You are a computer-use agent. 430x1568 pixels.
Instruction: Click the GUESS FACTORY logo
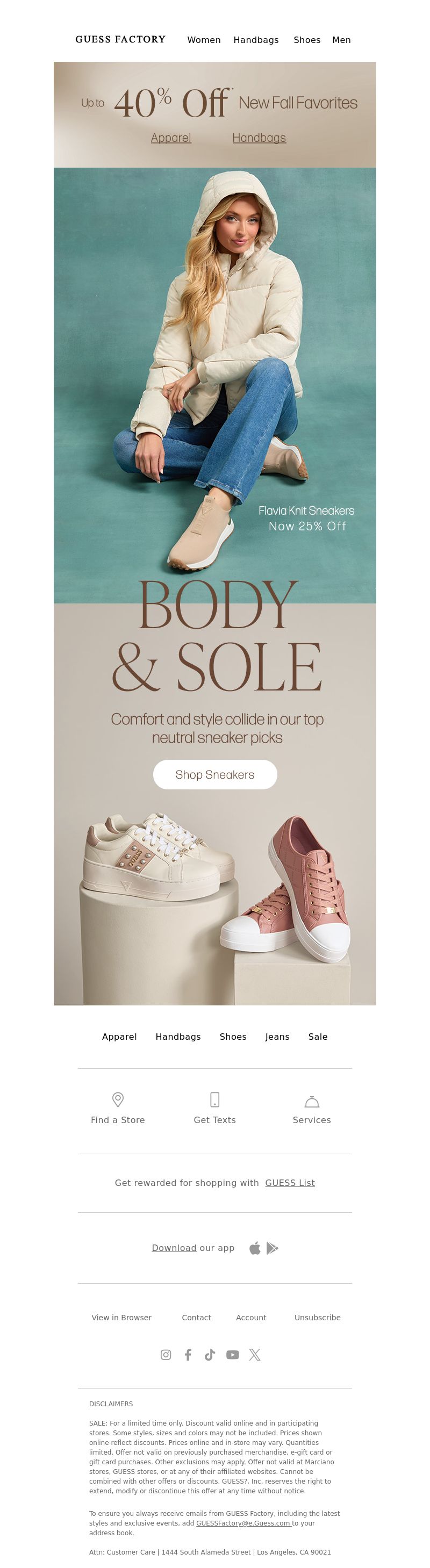[120, 40]
